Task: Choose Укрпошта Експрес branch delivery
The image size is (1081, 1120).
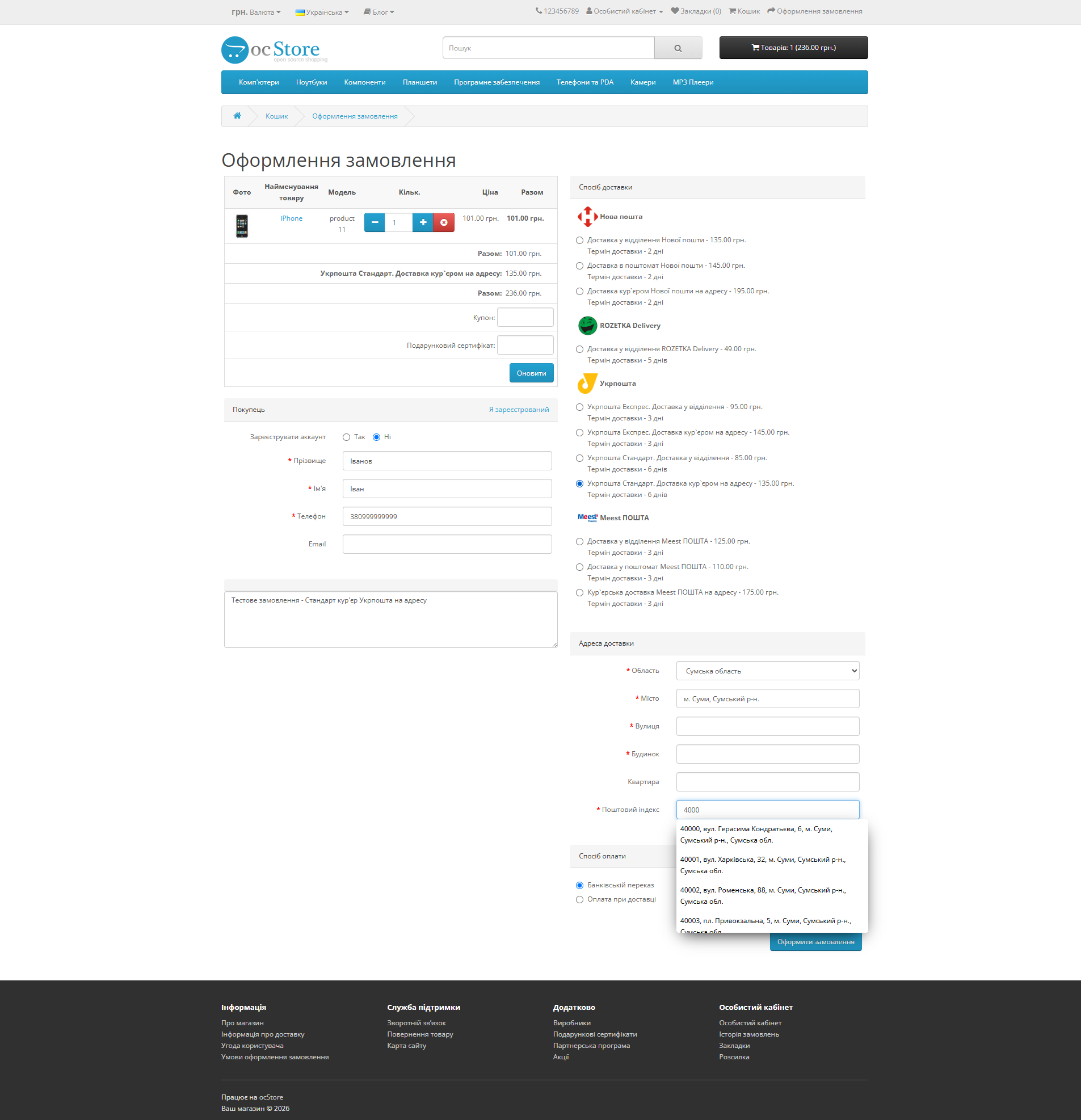Action: click(580, 407)
